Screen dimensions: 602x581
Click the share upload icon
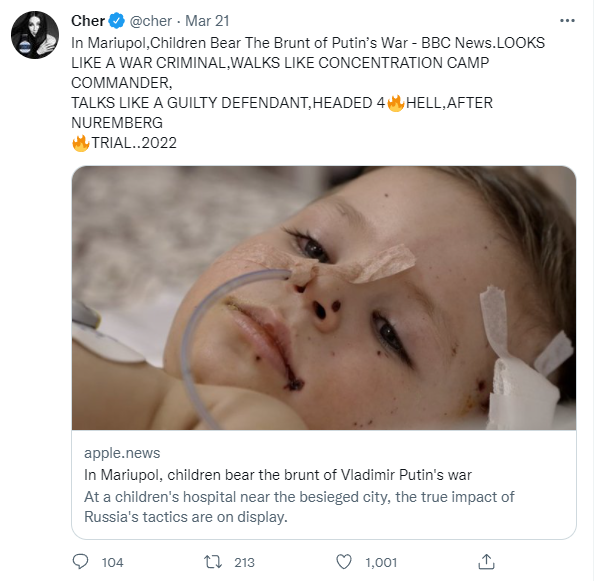[x=487, y=561]
